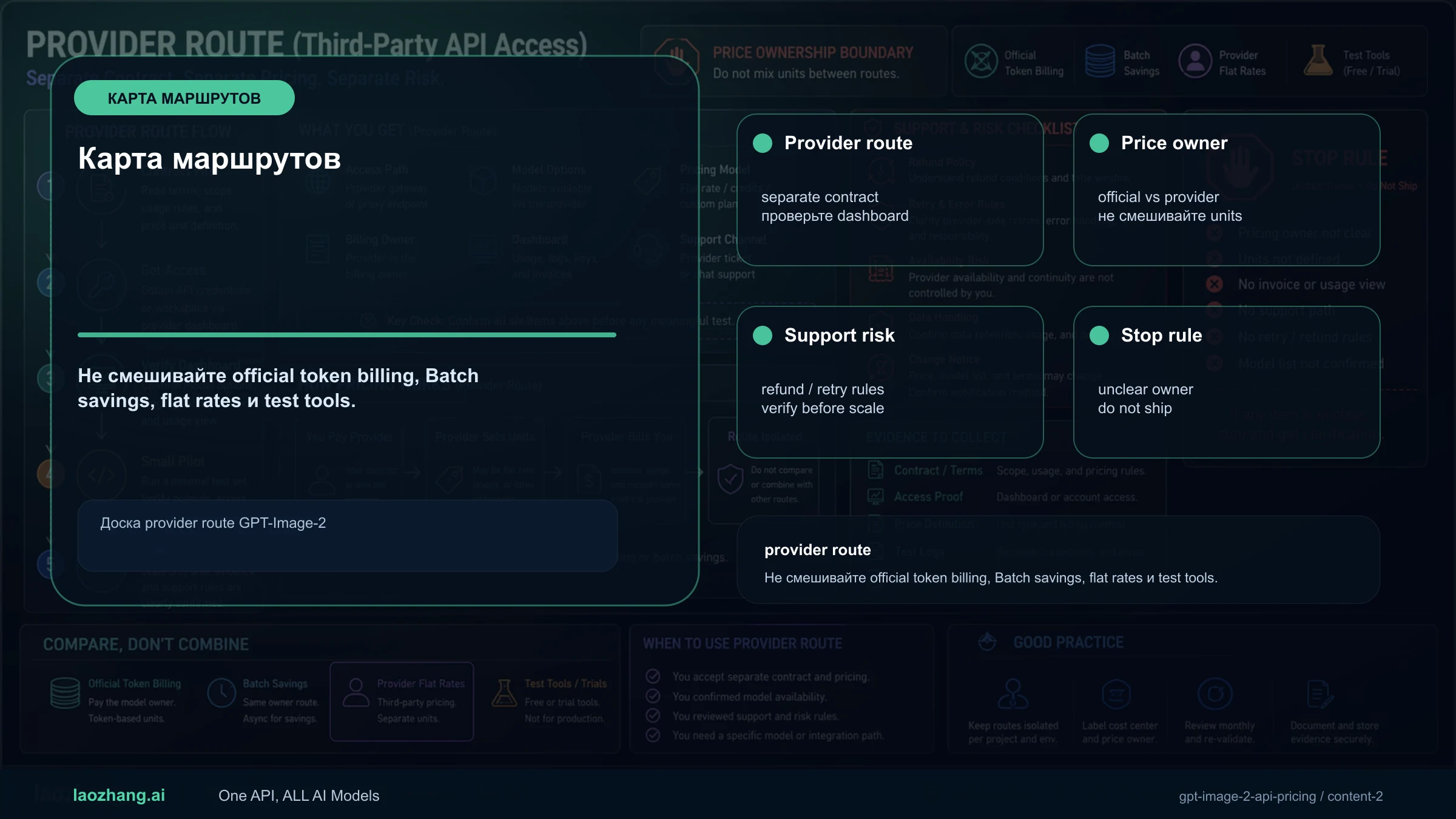The image size is (1456, 819).
Task: Check You reviewed support and risk rules
Action: point(653,715)
